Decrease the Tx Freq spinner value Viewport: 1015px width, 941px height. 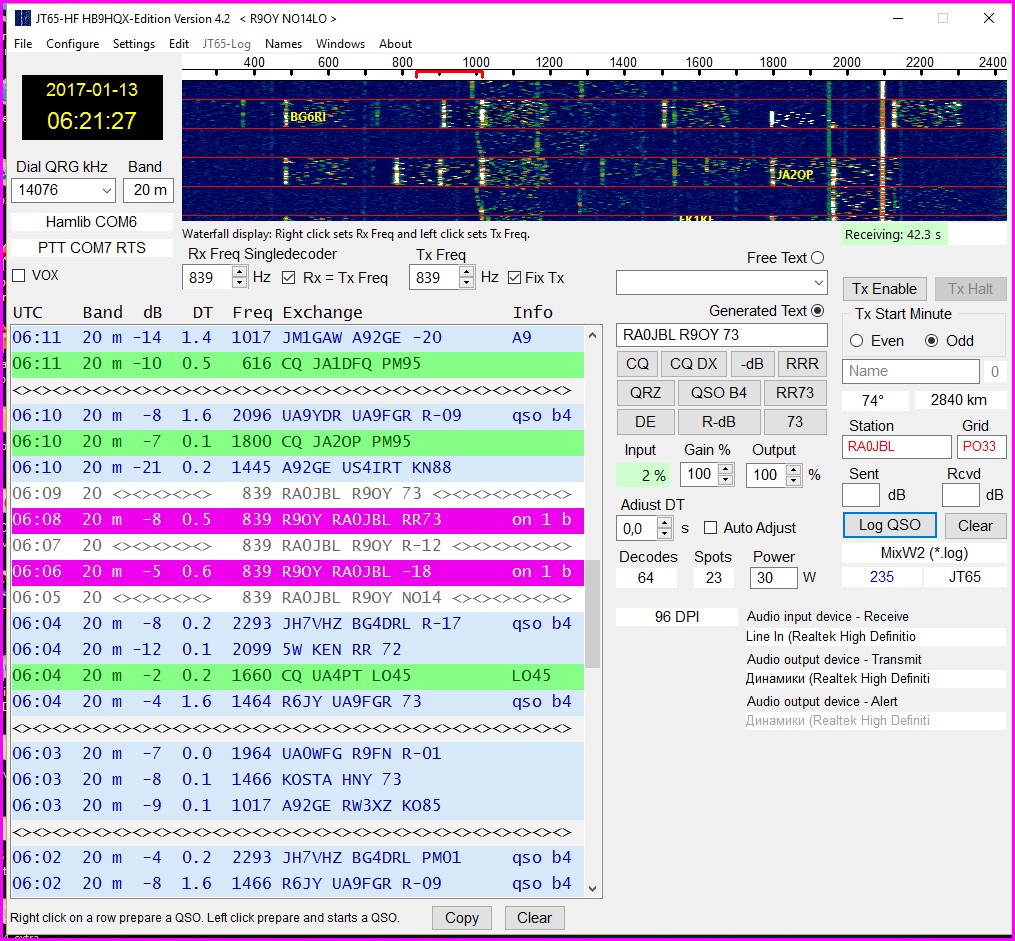point(466,283)
